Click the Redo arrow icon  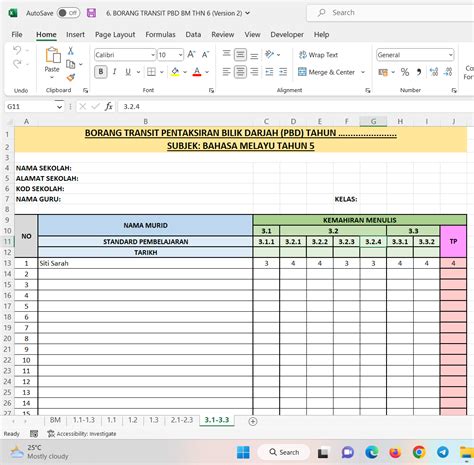coord(17,64)
